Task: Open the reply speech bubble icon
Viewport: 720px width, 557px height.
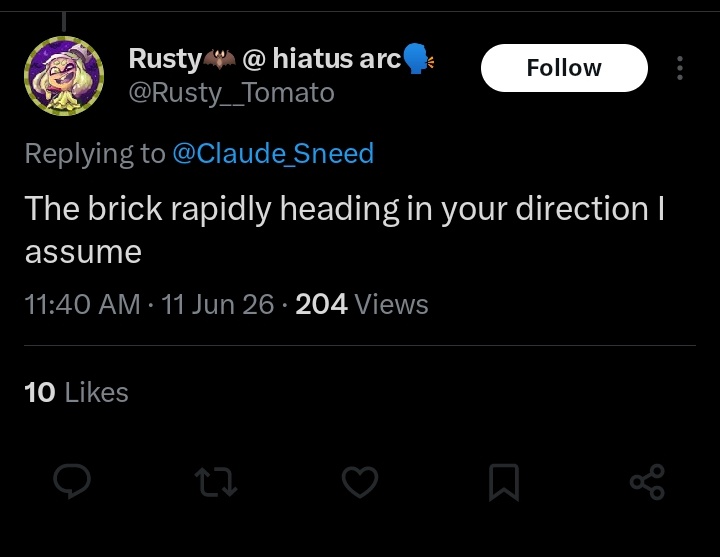Action: [72, 481]
